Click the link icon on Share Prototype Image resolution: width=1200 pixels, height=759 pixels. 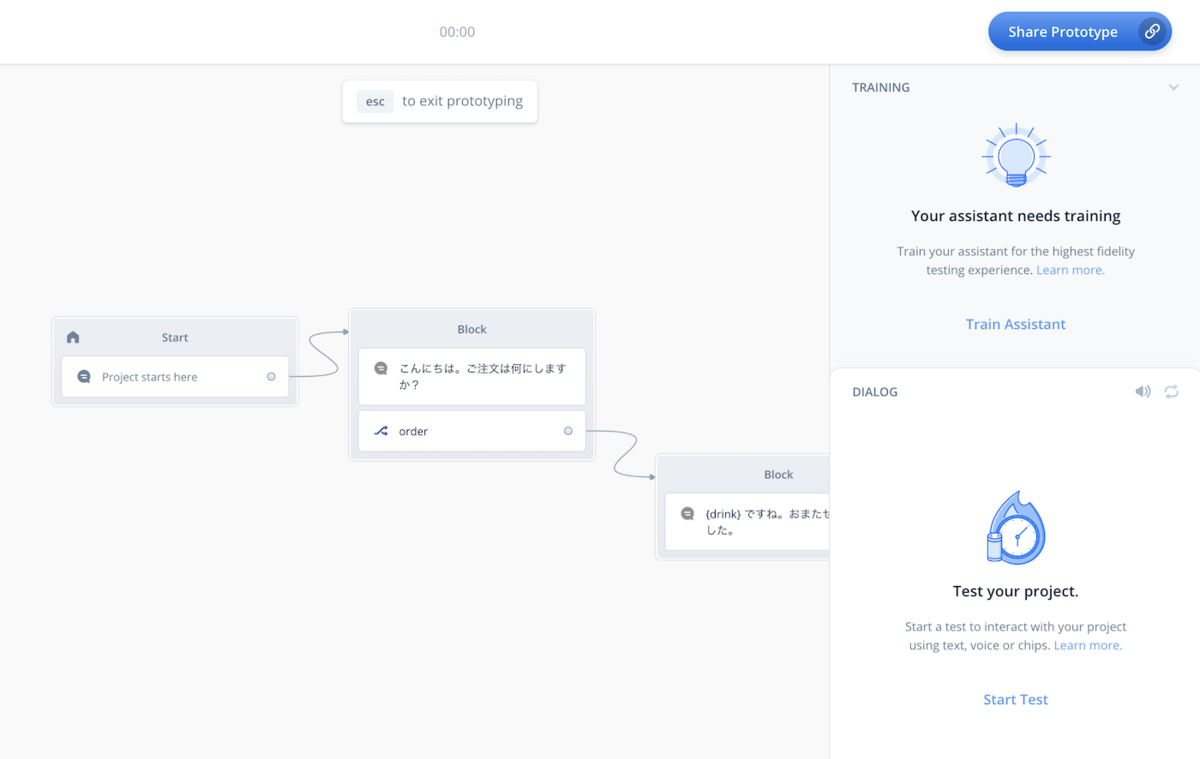1152,32
